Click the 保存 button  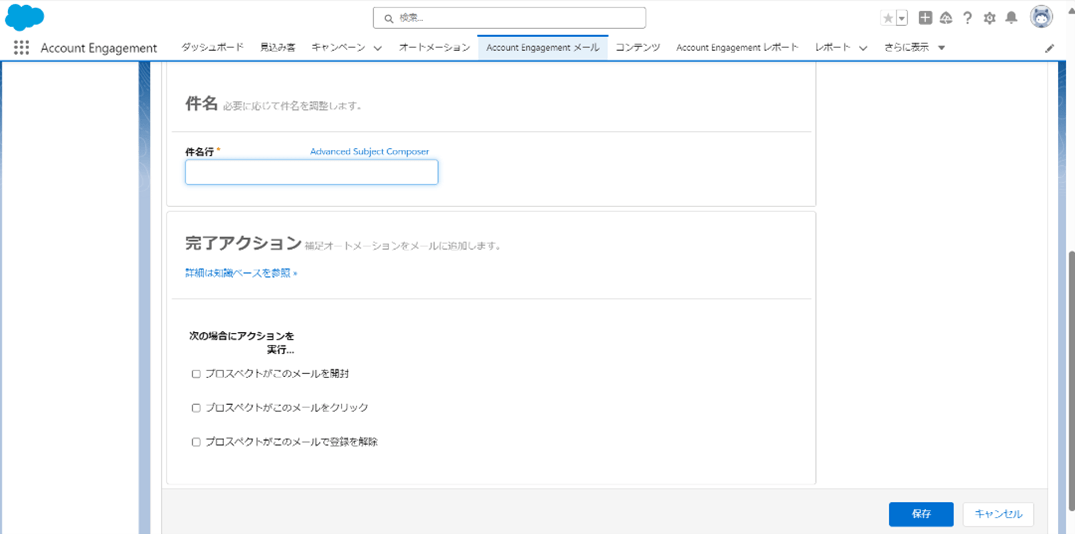coord(921,513)
